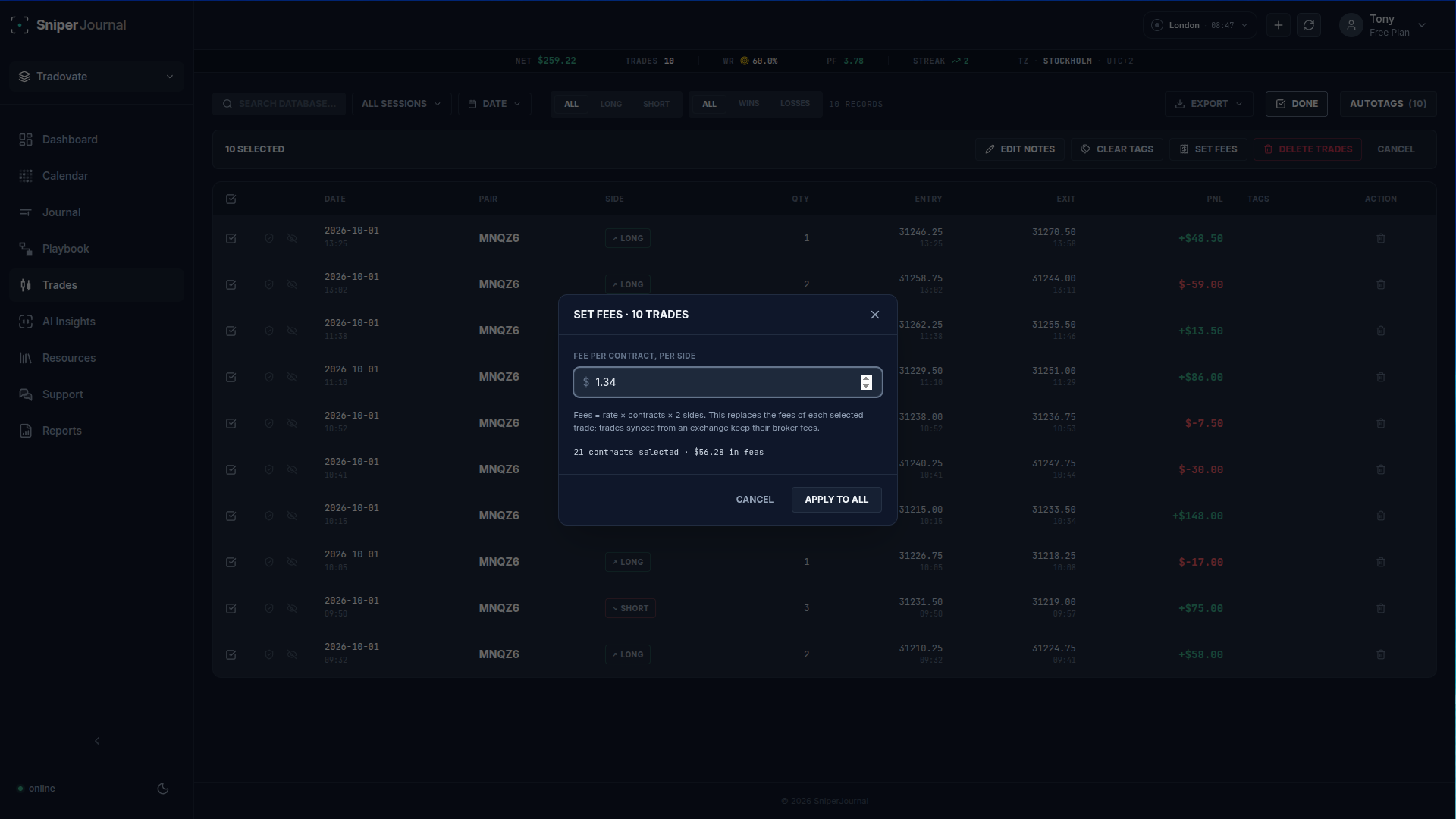Viewport: 1456px width, 819px height.
Task: Click hidden-eye icon on 09:50 trade row
Action: [292, 608]
